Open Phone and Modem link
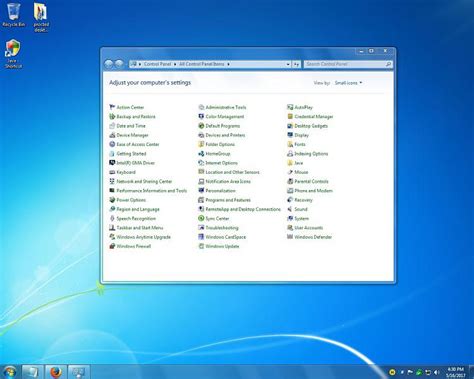The height and width of the screenshot is (379, 474). click(314, 191)
